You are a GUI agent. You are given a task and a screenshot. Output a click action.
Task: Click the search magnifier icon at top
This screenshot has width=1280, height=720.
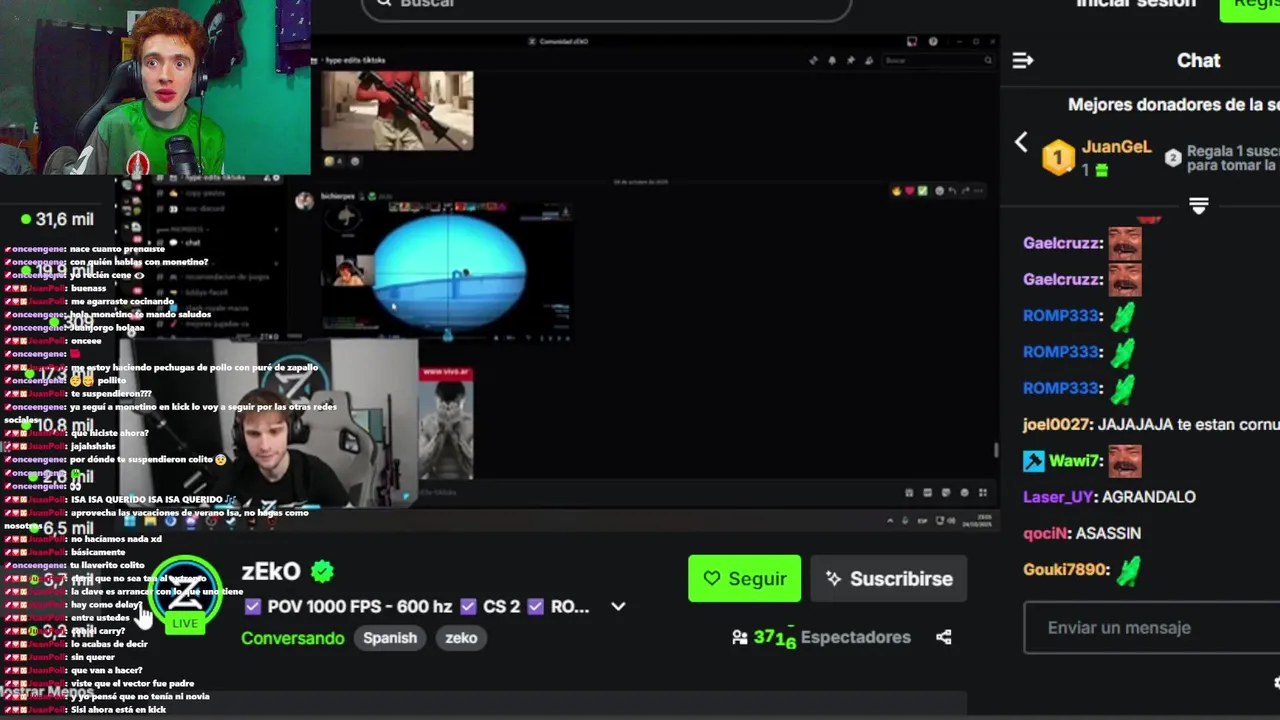(x=383, y=4)
